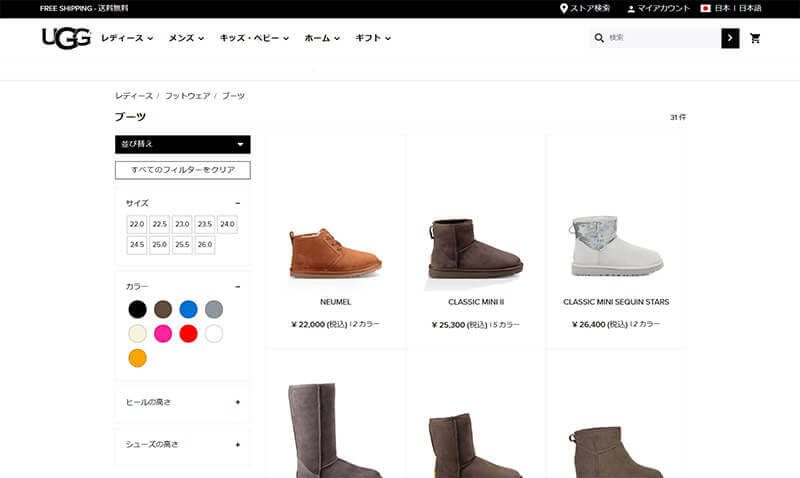Filter by red color swatch

[x=188, y=334]
